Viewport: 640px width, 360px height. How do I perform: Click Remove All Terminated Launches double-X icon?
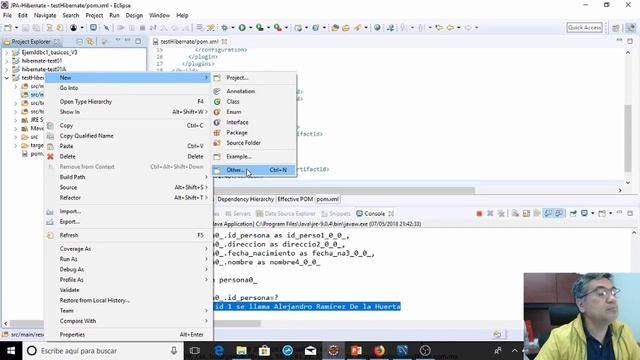[x=501, y=213]
